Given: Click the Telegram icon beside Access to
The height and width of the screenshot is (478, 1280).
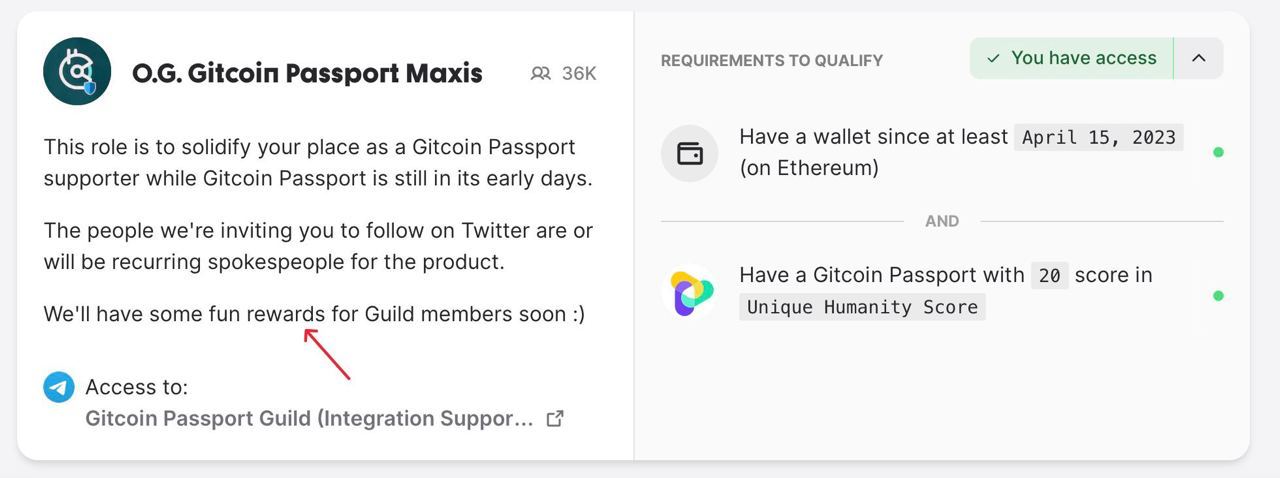Looking at the screenshot, I should (x=59, y=387).
